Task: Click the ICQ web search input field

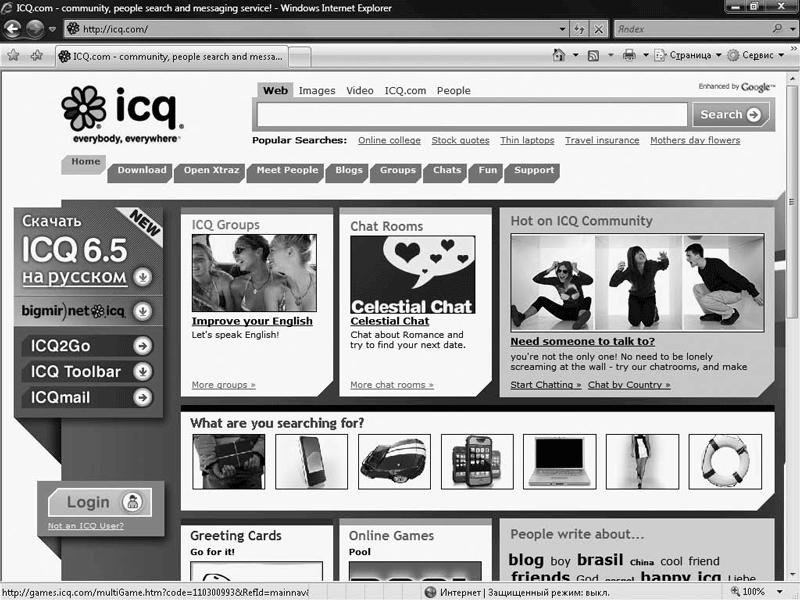Action: point(472,114)
